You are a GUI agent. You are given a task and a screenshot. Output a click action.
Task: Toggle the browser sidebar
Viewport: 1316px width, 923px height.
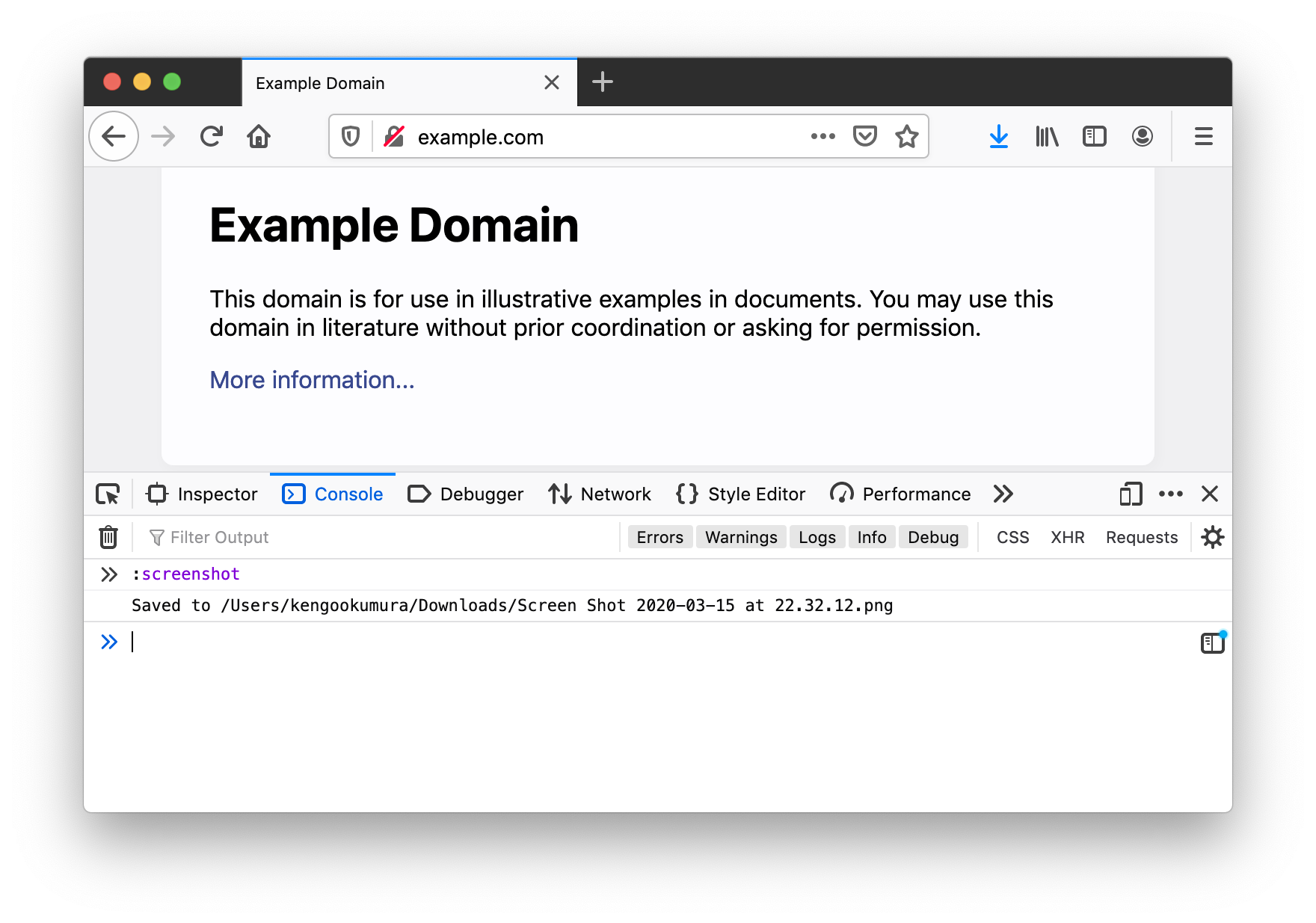(1095, 136)
